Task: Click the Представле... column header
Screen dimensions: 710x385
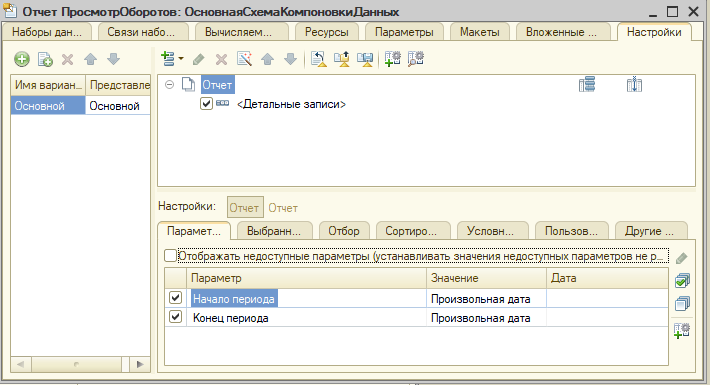Action: click(118, 85)
